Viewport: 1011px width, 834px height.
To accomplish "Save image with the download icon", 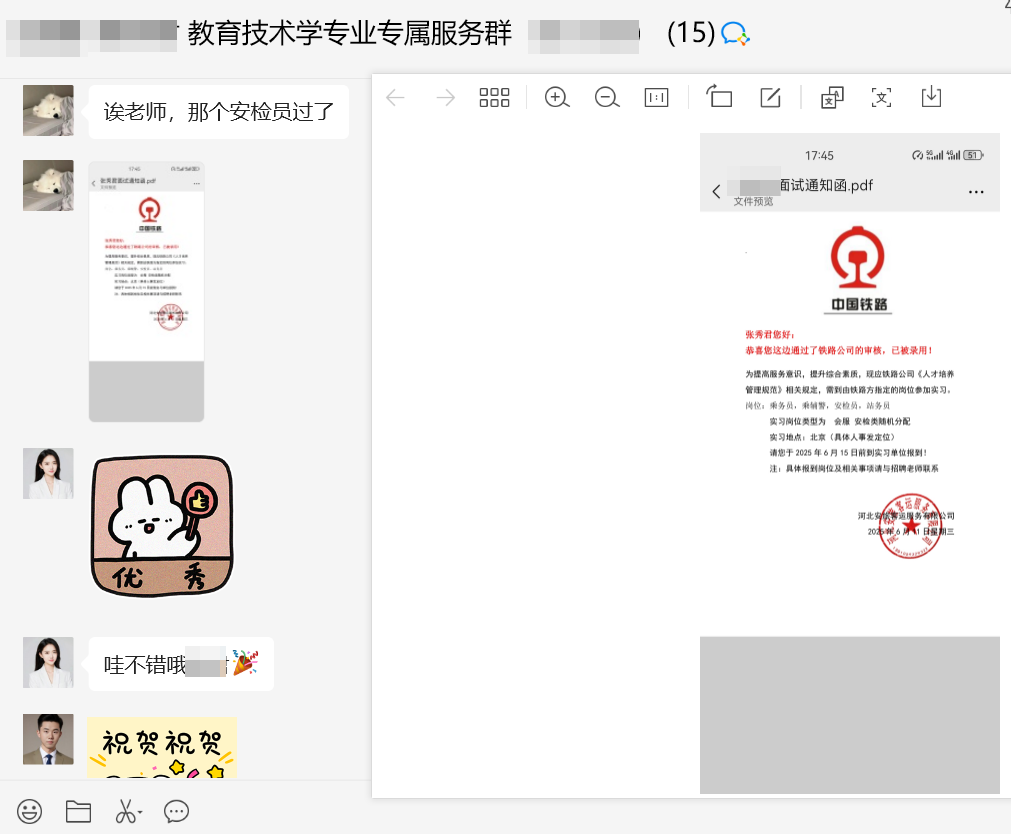I will coord(931,97).
